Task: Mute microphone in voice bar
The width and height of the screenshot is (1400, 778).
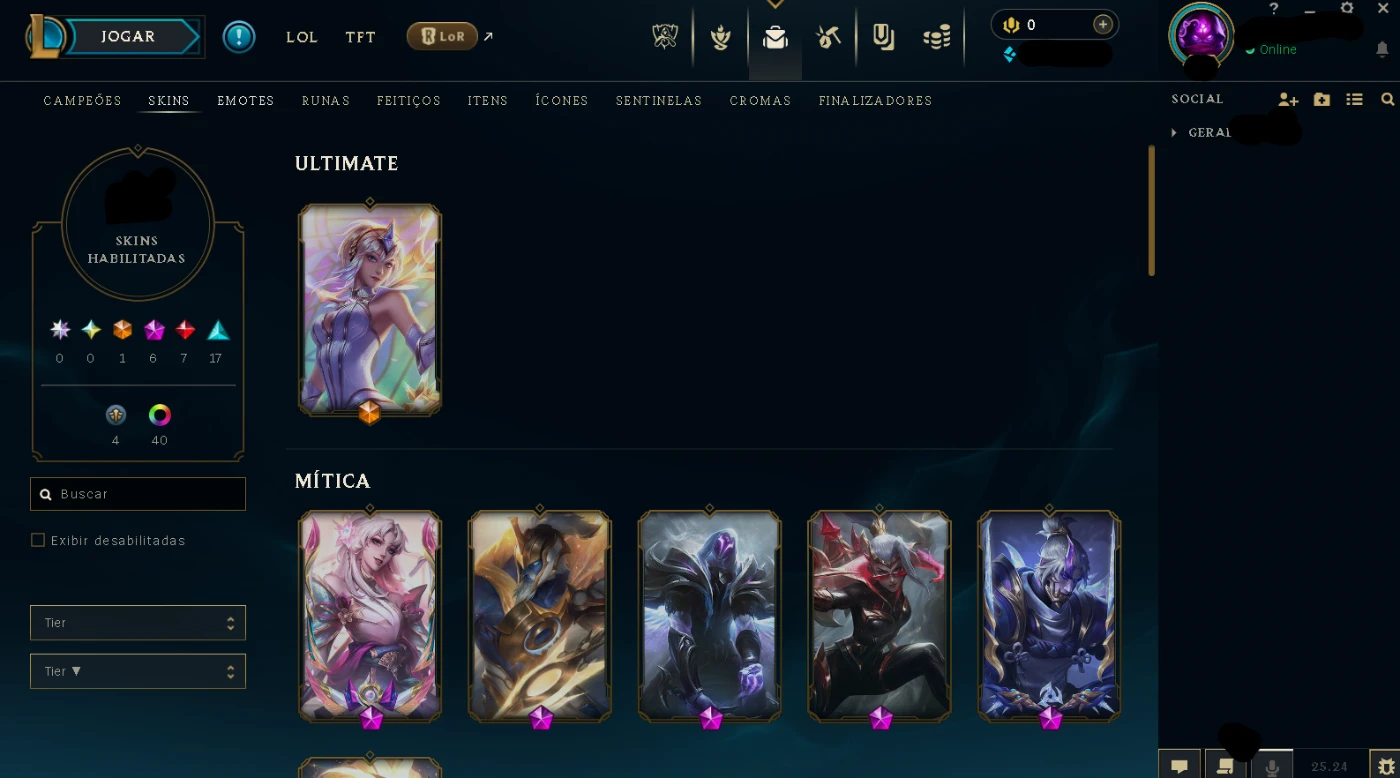Action: (x=1272, y=766)
